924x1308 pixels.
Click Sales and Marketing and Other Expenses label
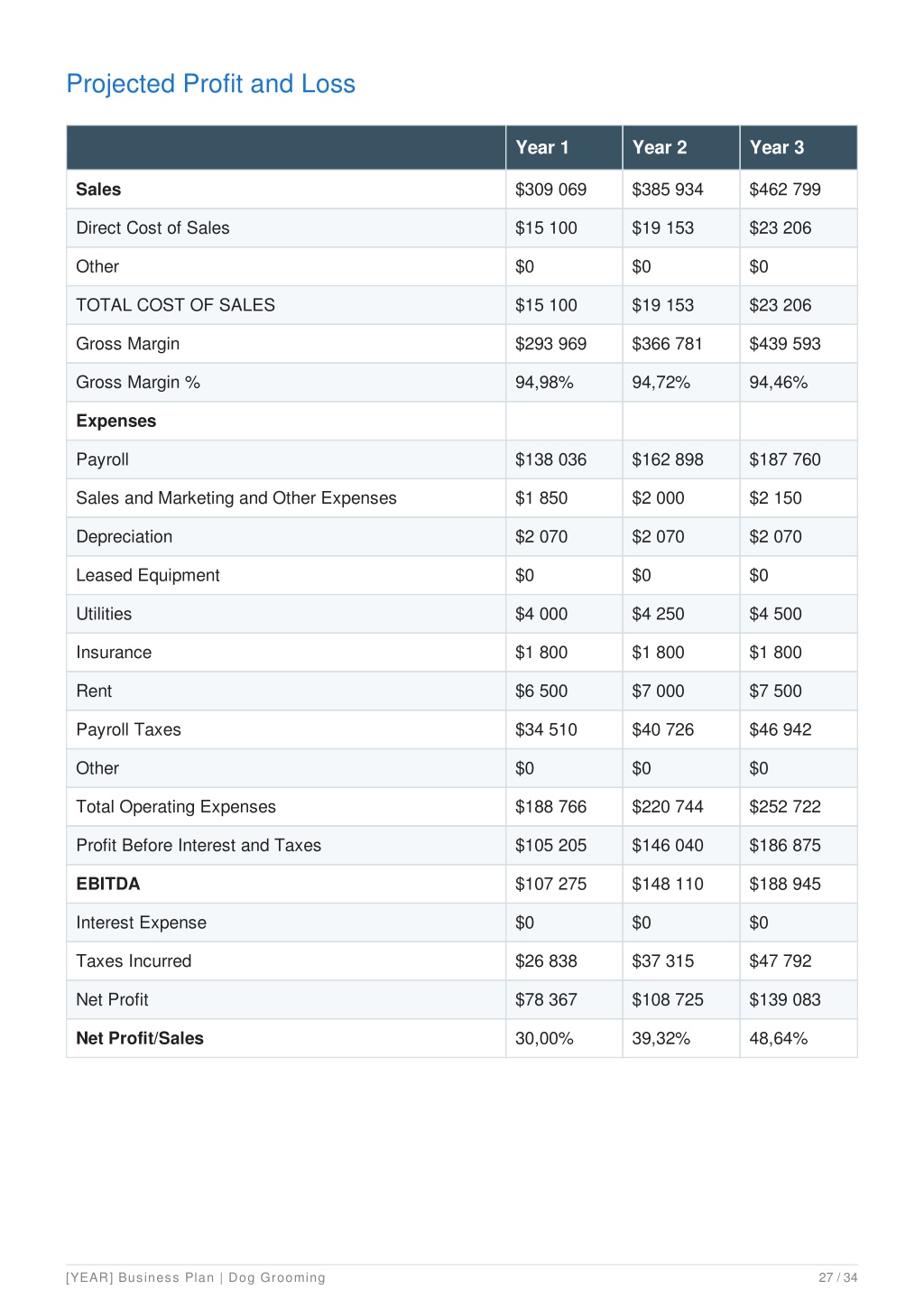pyautogui.click(x=236, y=498)
